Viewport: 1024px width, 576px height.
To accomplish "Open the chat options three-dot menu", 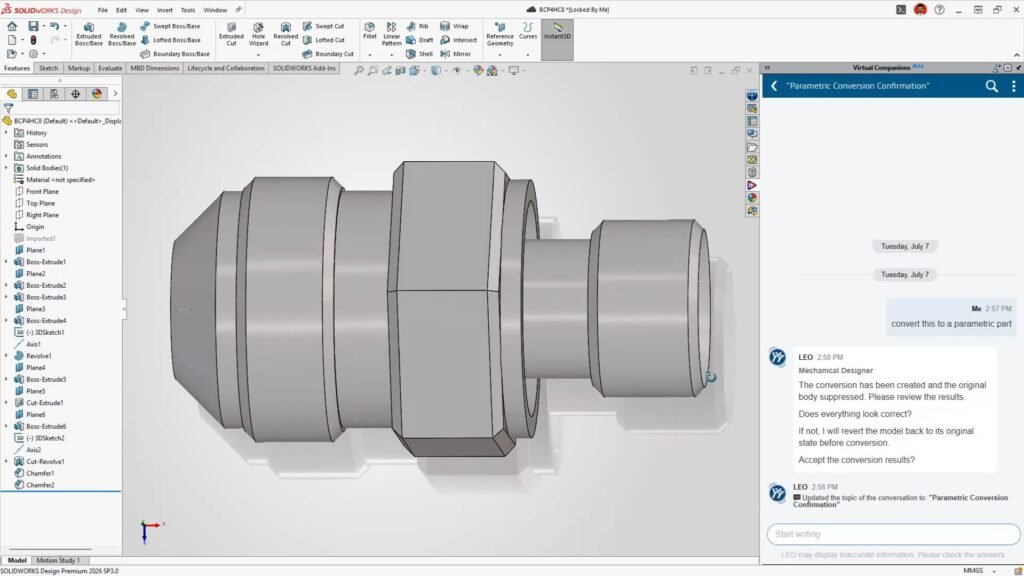I will 1014,86.
